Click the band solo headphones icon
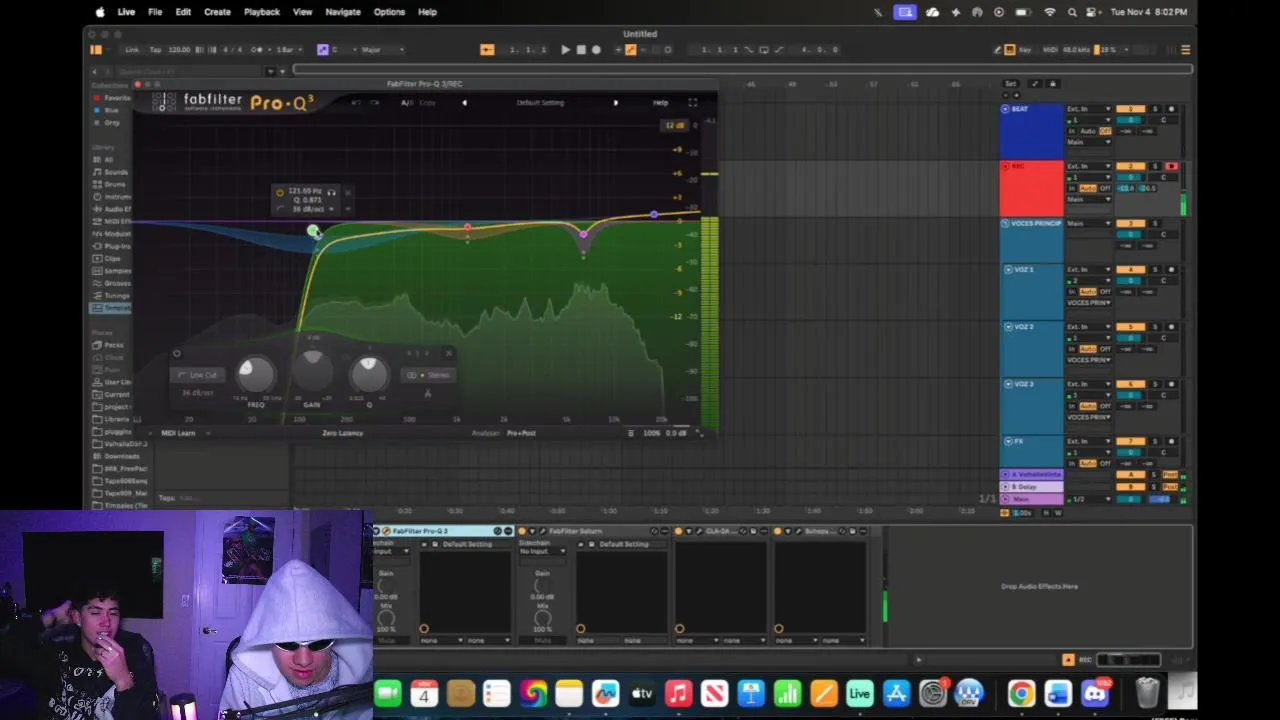Screen dimensions: 1280x720 (331, 192)
